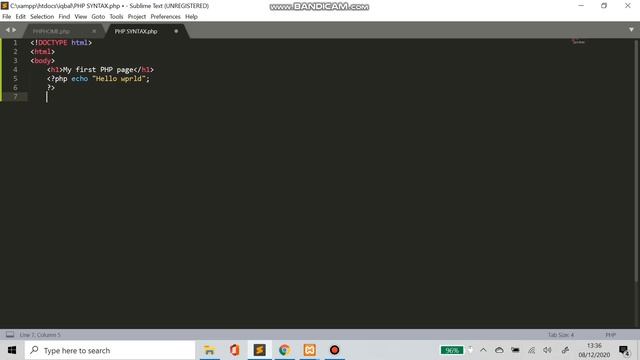Show hidden system tray icons
This screenshot has width=640, height=360.
click(483, 350)
